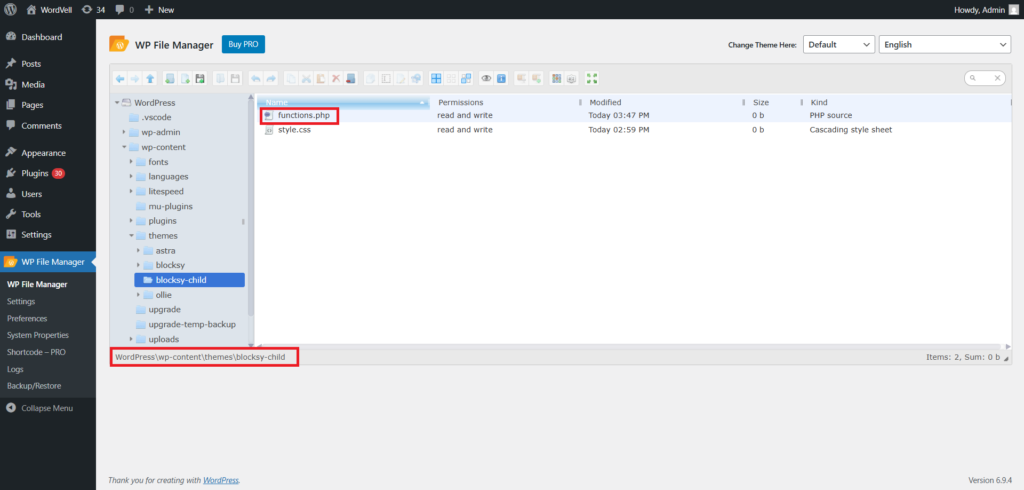
Task: Select blocksy-child folder in tree
Action: pos(189,280)
